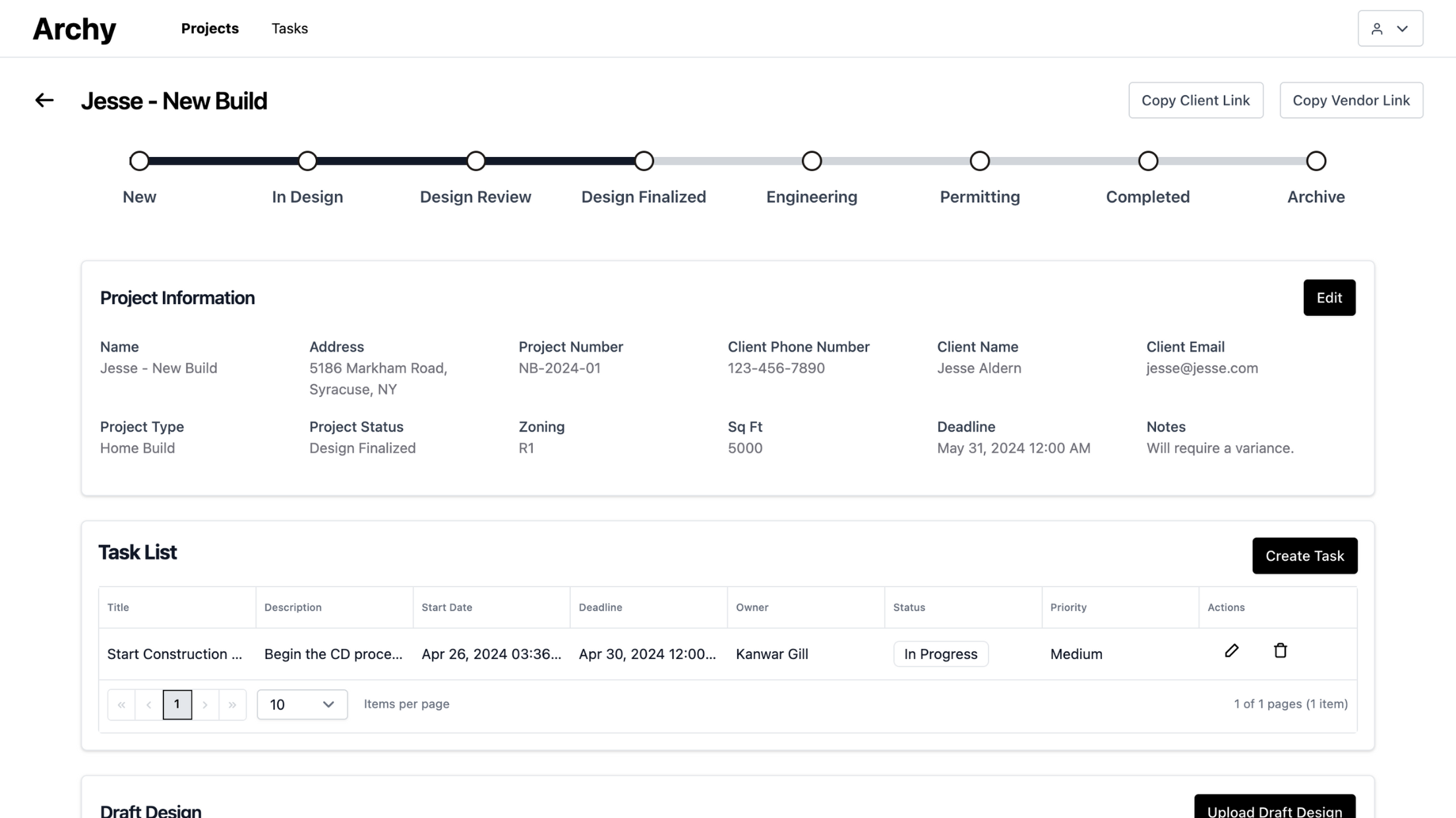
Task: Select the Archive stage circle
Action: click(1316, 161)
